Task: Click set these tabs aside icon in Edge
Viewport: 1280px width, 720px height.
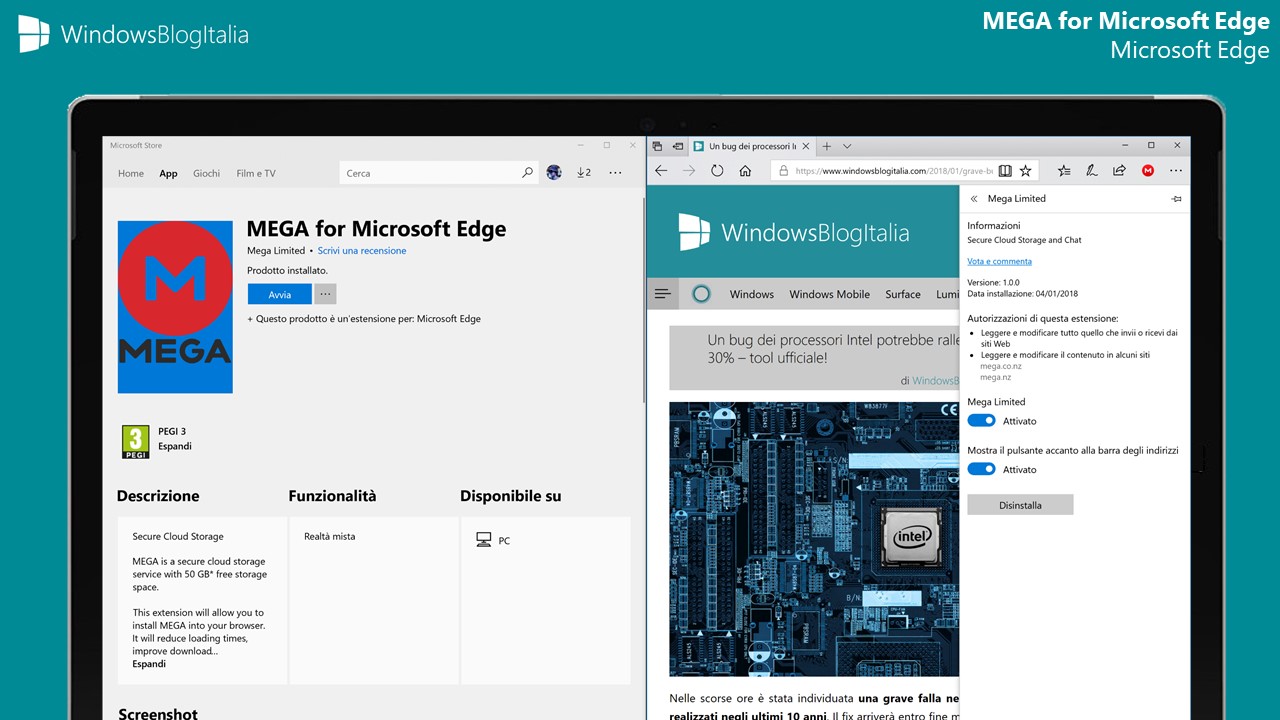Action: [x=678, y=146]
